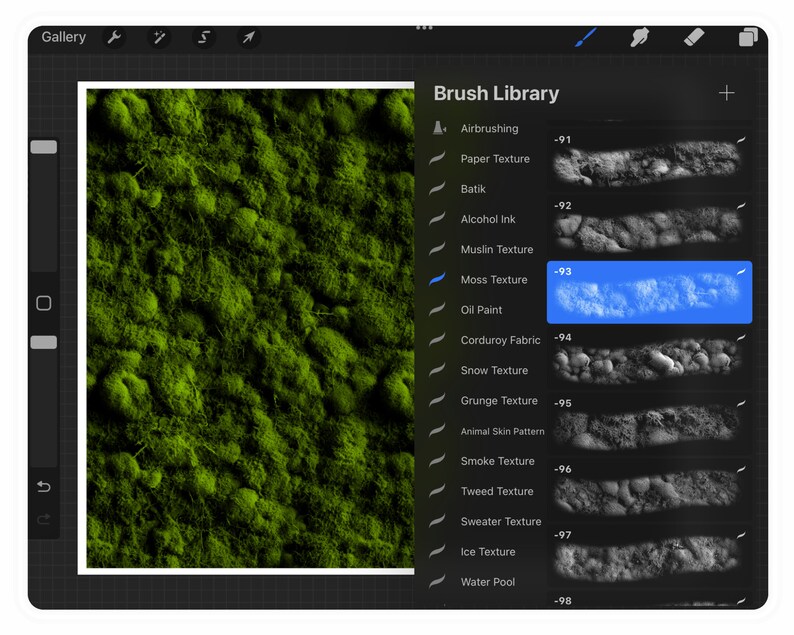Open the Actions wrench menu
Viewport: 794px width, 635px height.
click(x=114, y=37)
